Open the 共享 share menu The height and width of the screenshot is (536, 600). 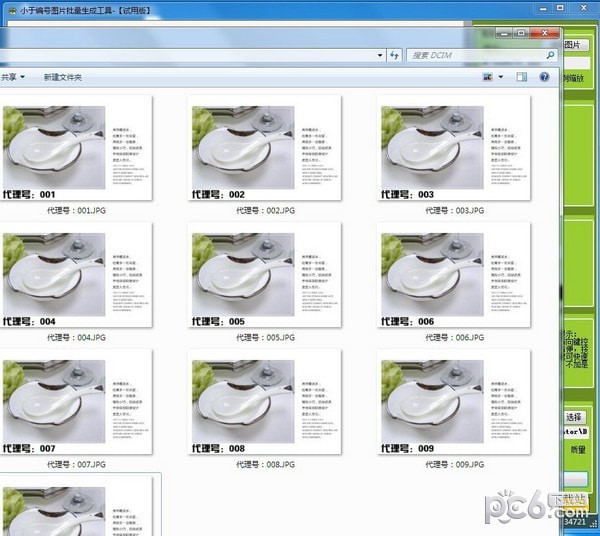[12, 77]
